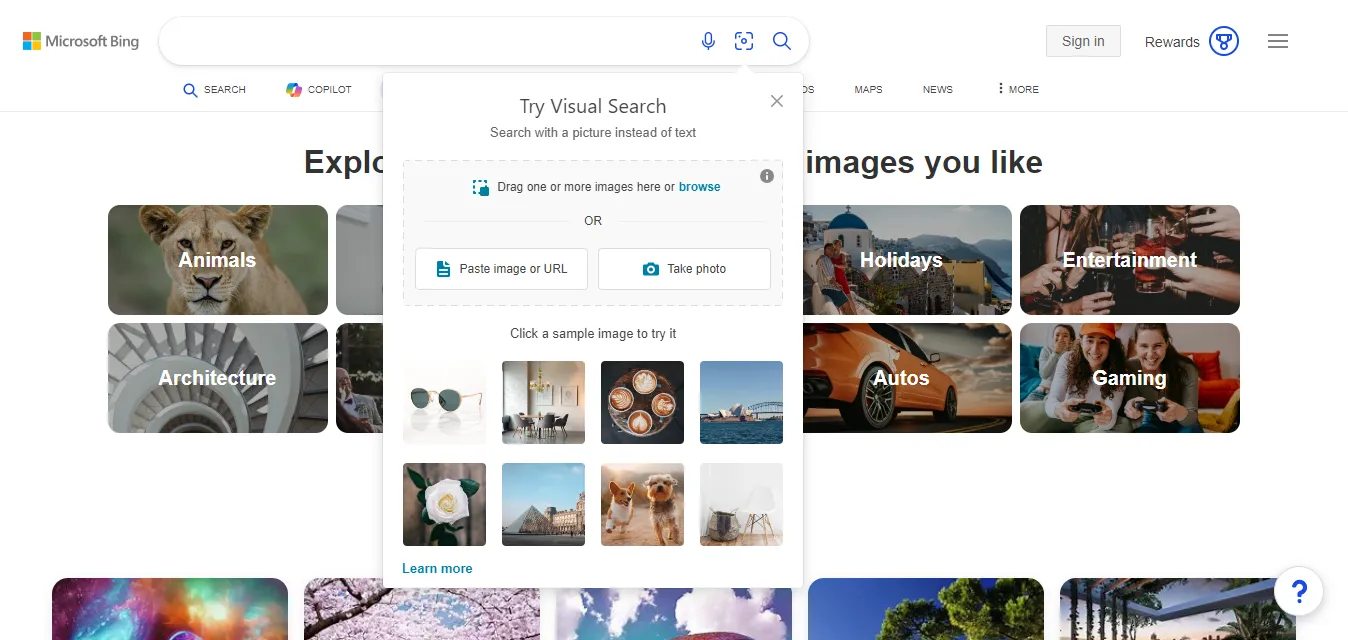Image resolution: width=1348 pixels, height=640 pixels.
Task: Click the Take photo button
Action: (x=684, y=268)
